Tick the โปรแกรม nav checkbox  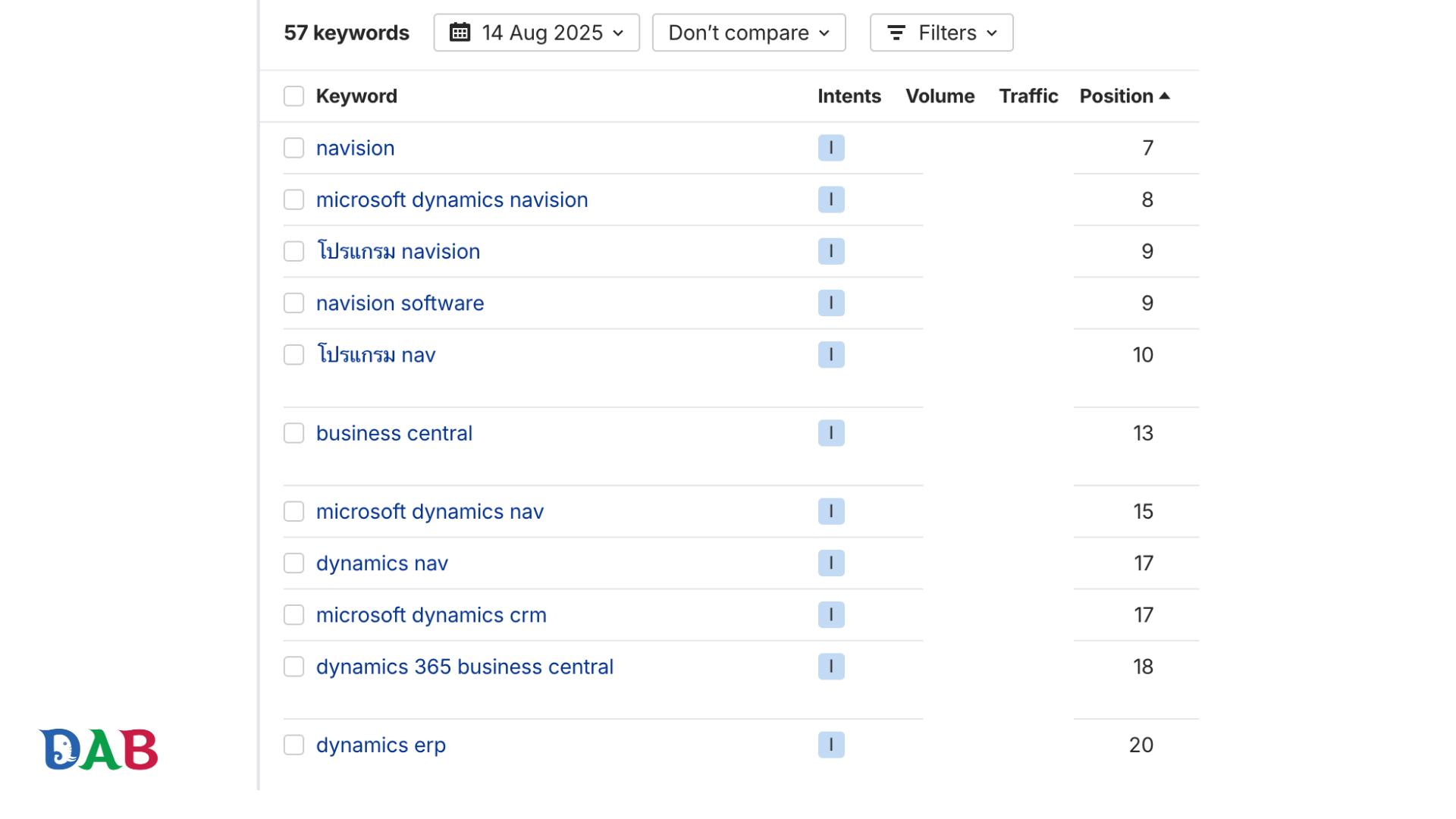click(x=293, y=355)
